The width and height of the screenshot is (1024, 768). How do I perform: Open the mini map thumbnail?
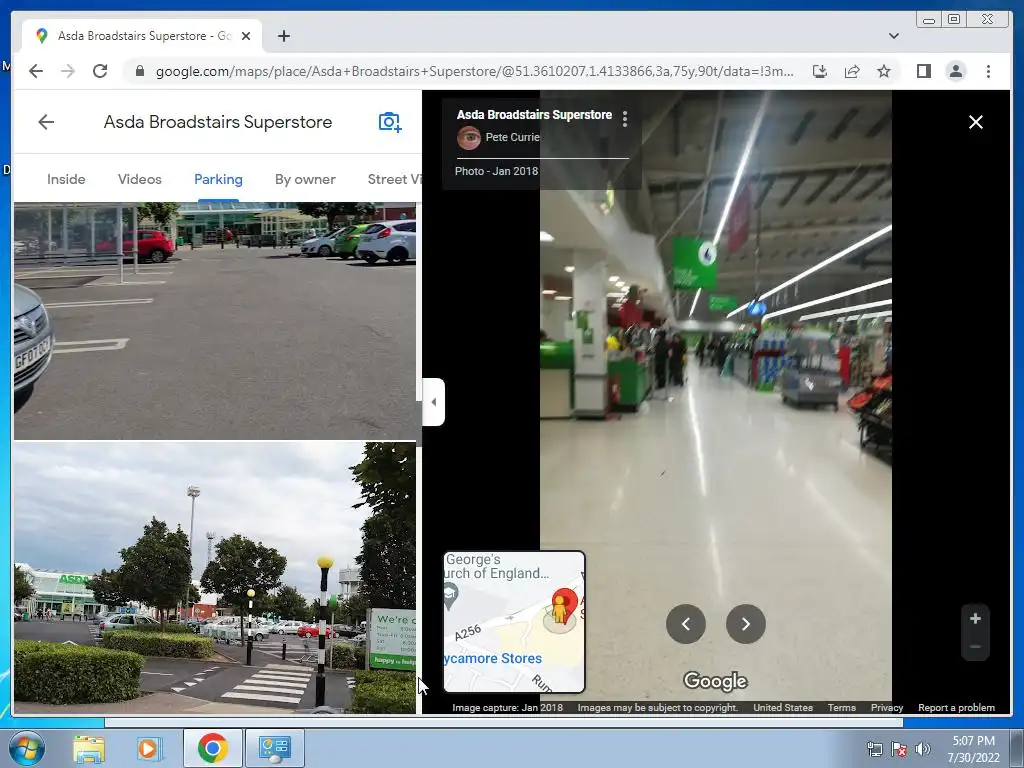[514, 622]
